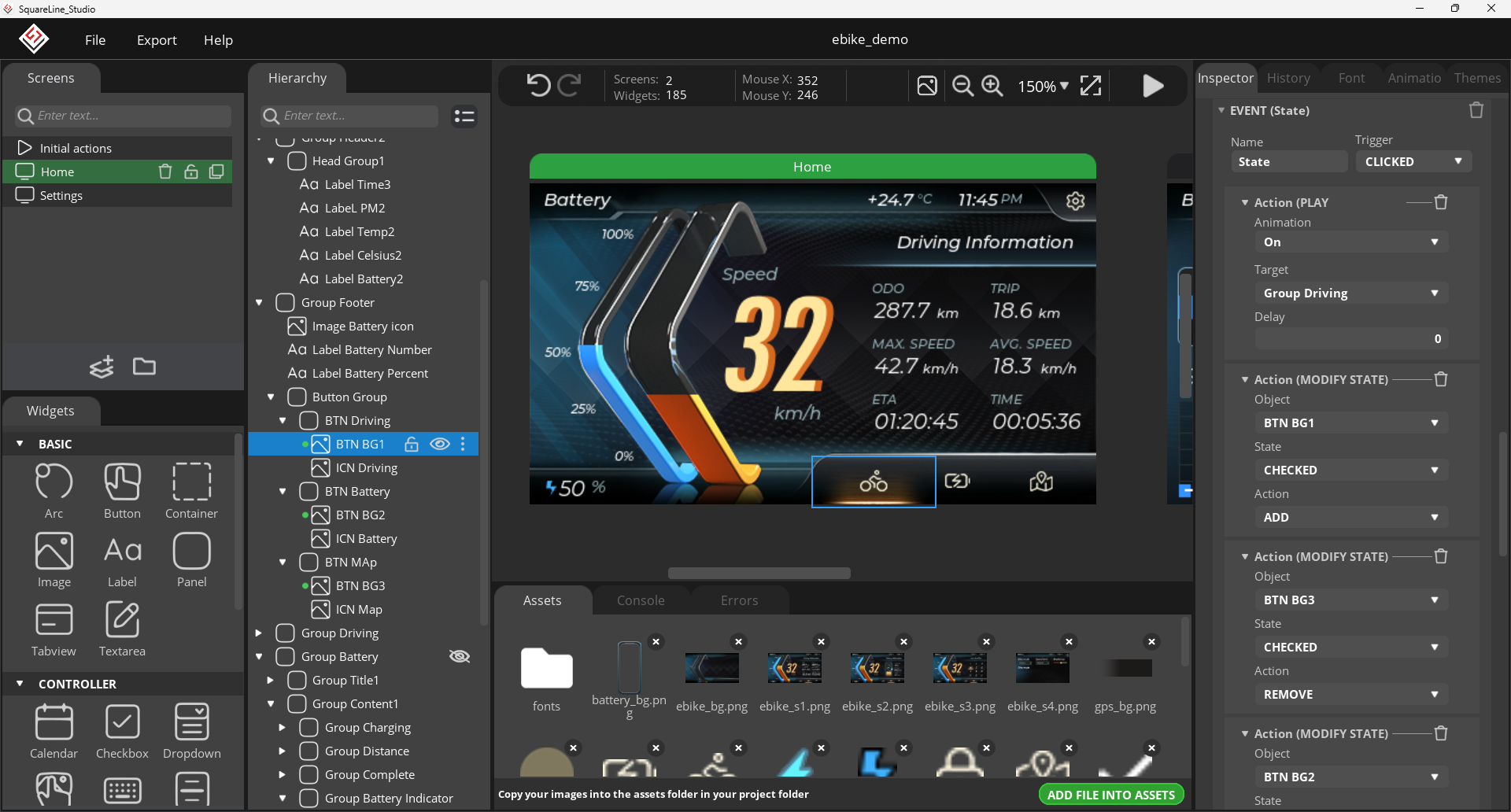This screenshot has height=812, width=1511.
Task: Toggle the hierarchy list view icon
Action: (x=464, y=116)
